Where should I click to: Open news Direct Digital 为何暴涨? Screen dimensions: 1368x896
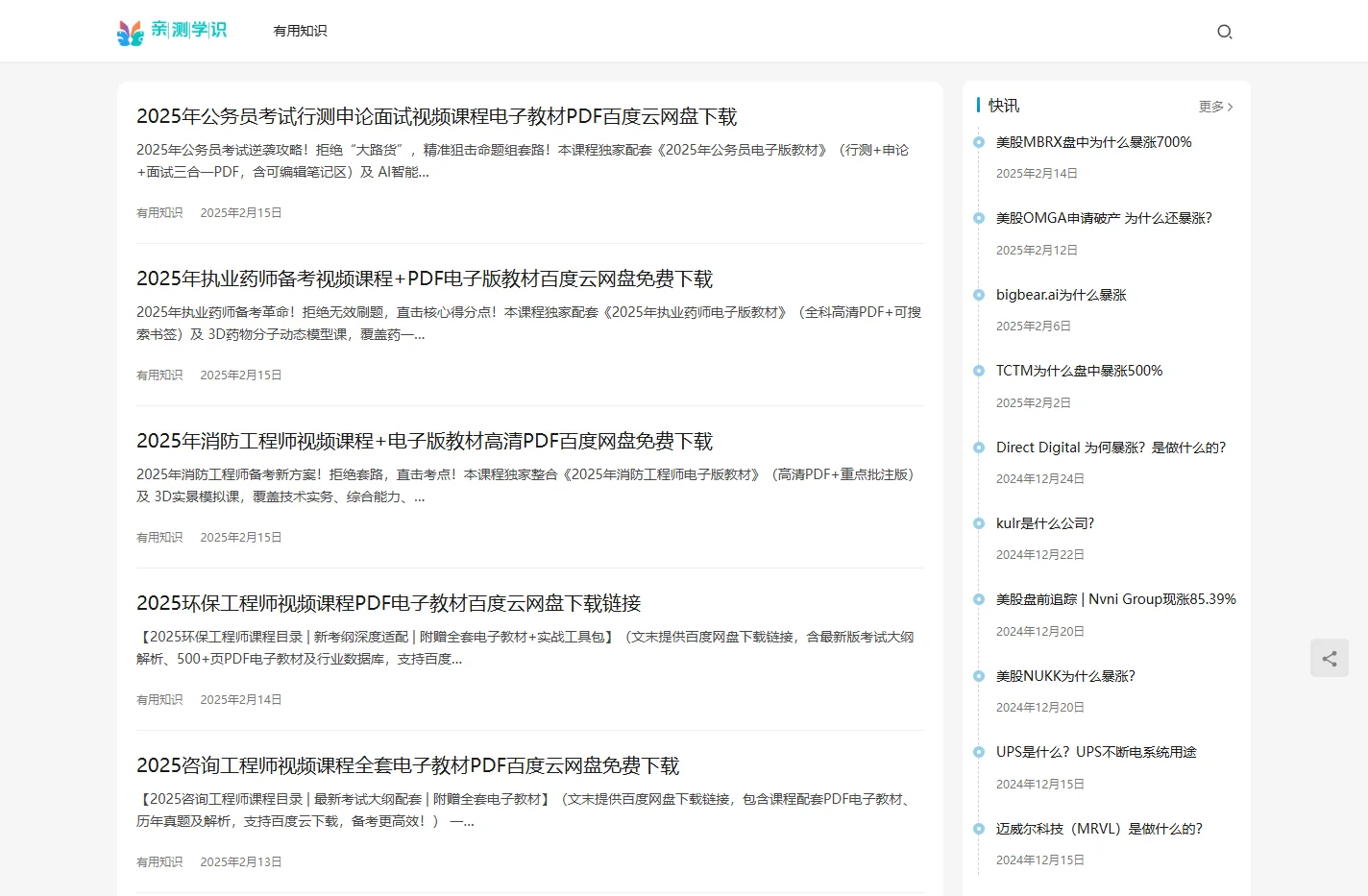[x=1111, y=448]
